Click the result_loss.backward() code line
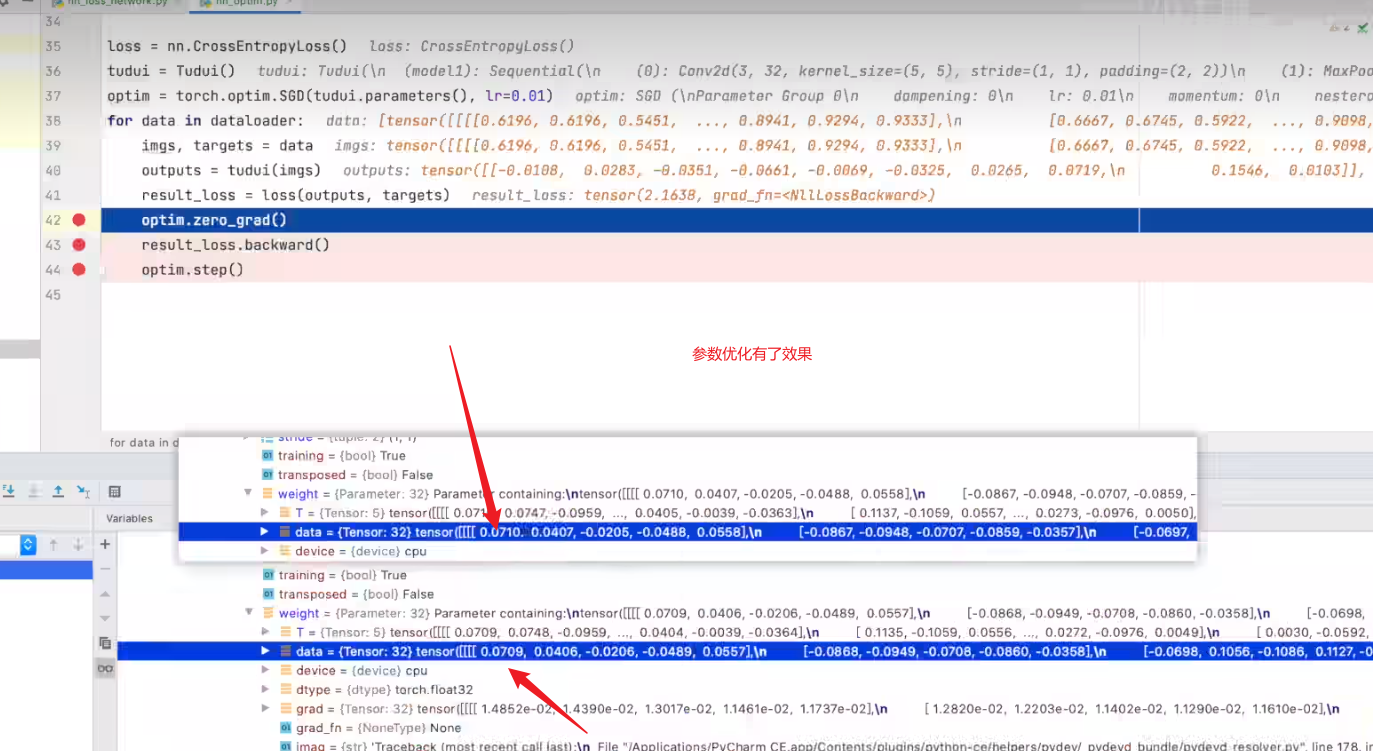Screen dimensions: 1373x751 tap(235, 245)
